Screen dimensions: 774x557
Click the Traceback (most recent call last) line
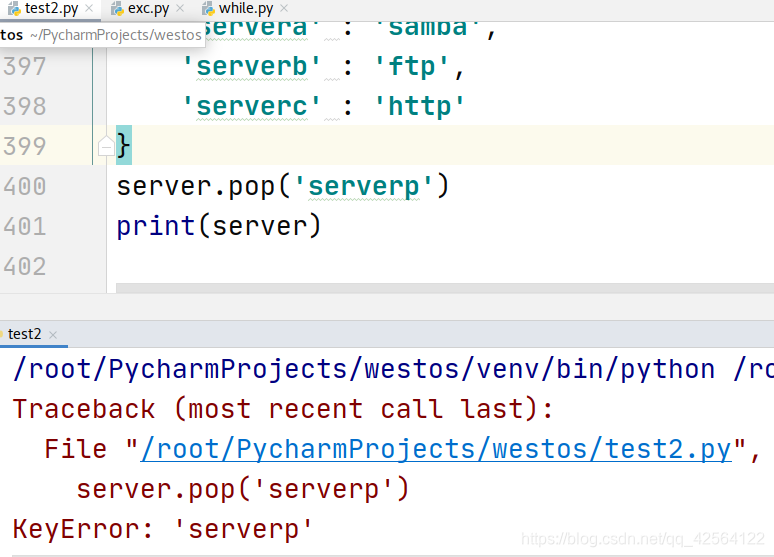(x=283, y=409)
